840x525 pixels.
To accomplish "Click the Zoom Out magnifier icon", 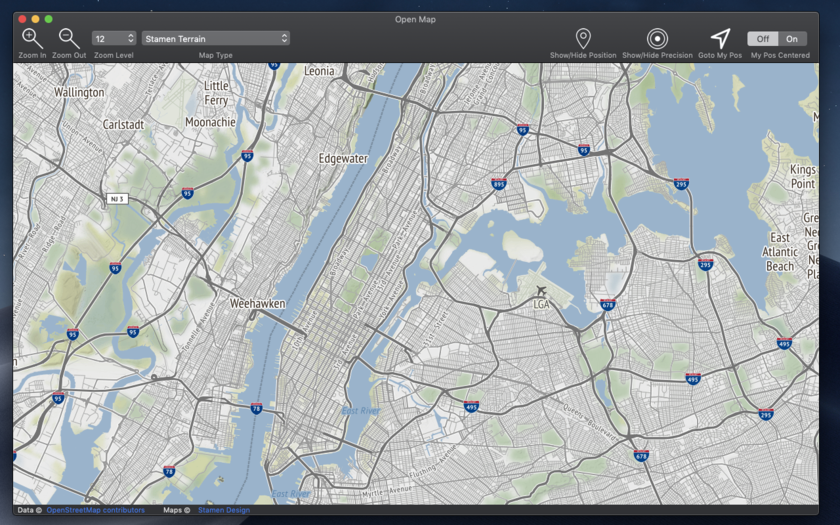I will [x=69, y=39].
